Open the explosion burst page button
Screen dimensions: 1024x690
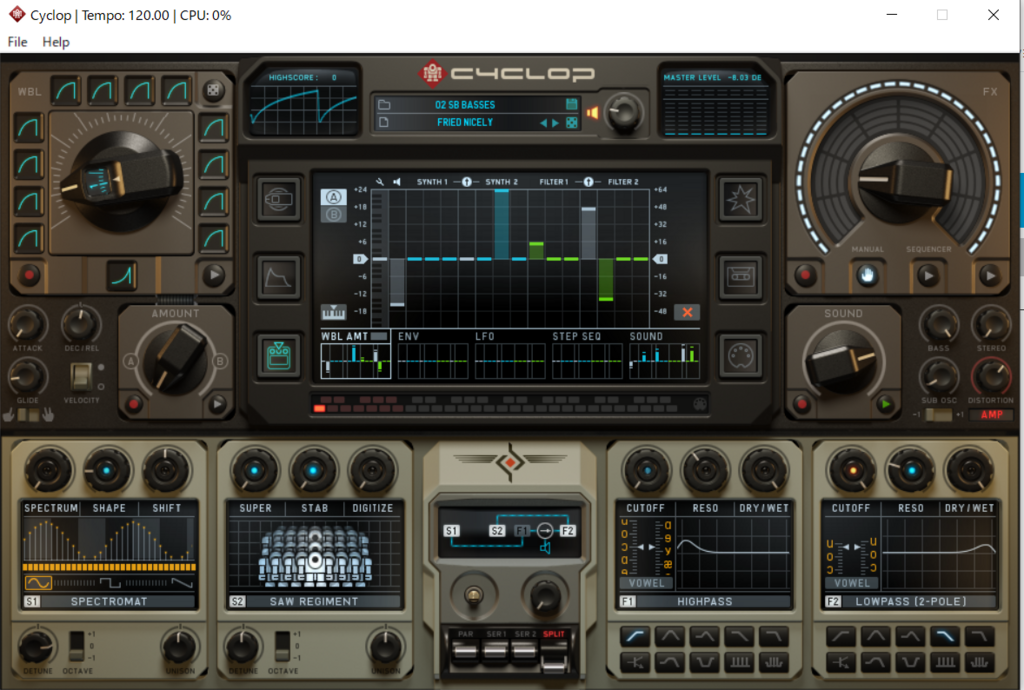tap(741, 199)
